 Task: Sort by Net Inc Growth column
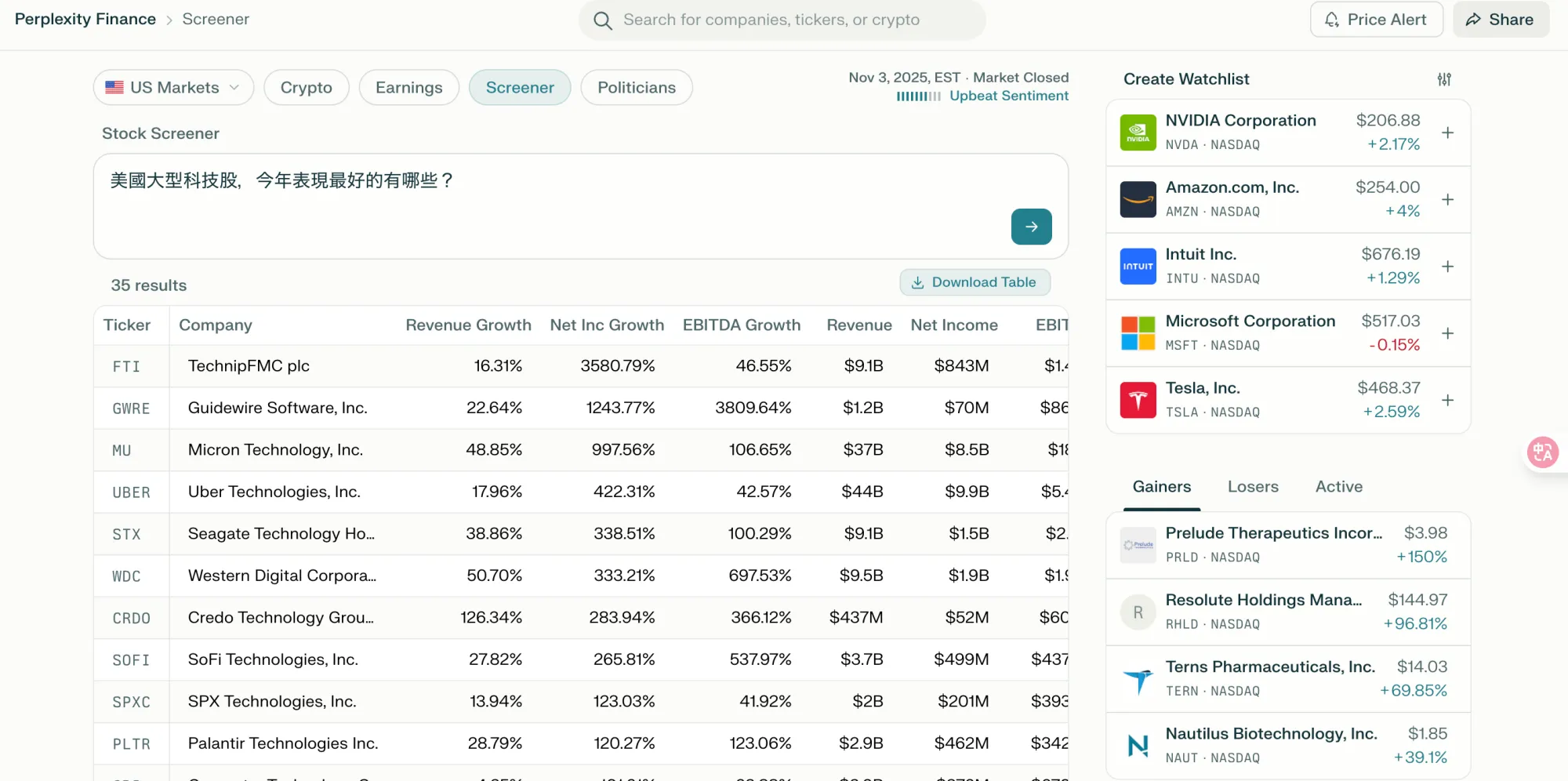pos(607,325)
